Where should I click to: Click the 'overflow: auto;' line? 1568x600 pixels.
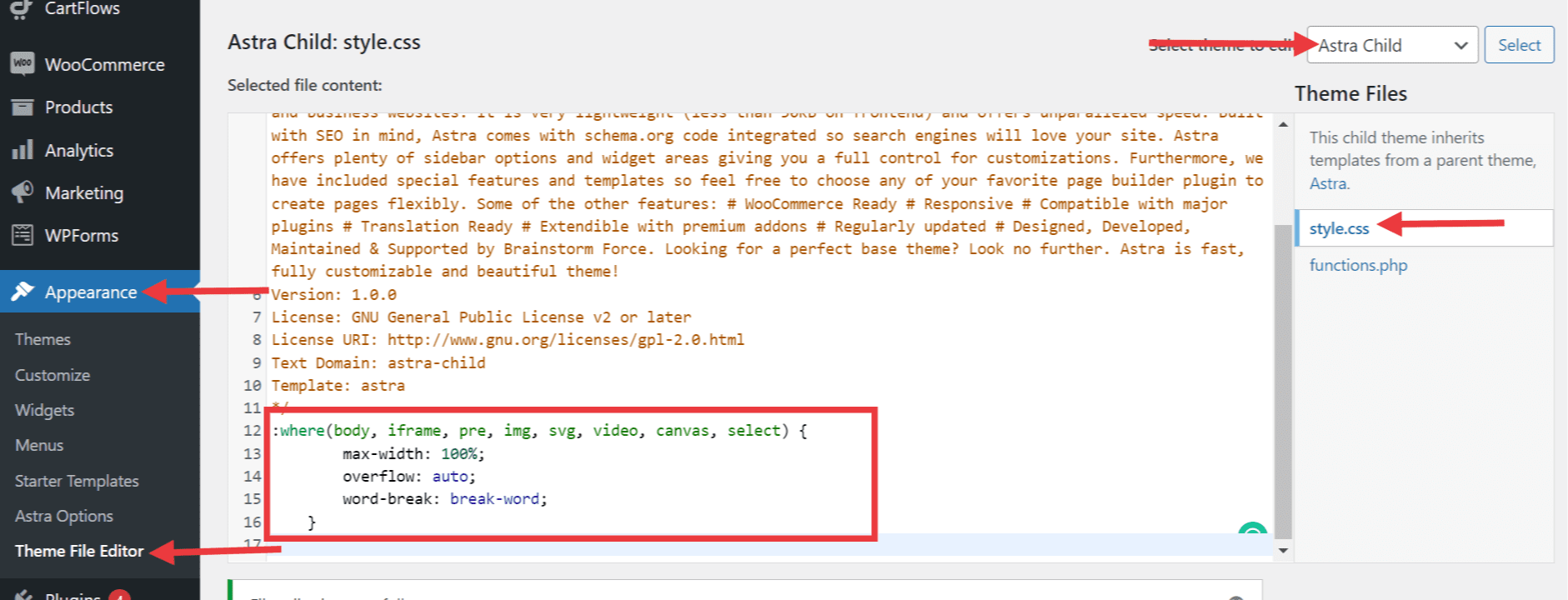(408, 476)
